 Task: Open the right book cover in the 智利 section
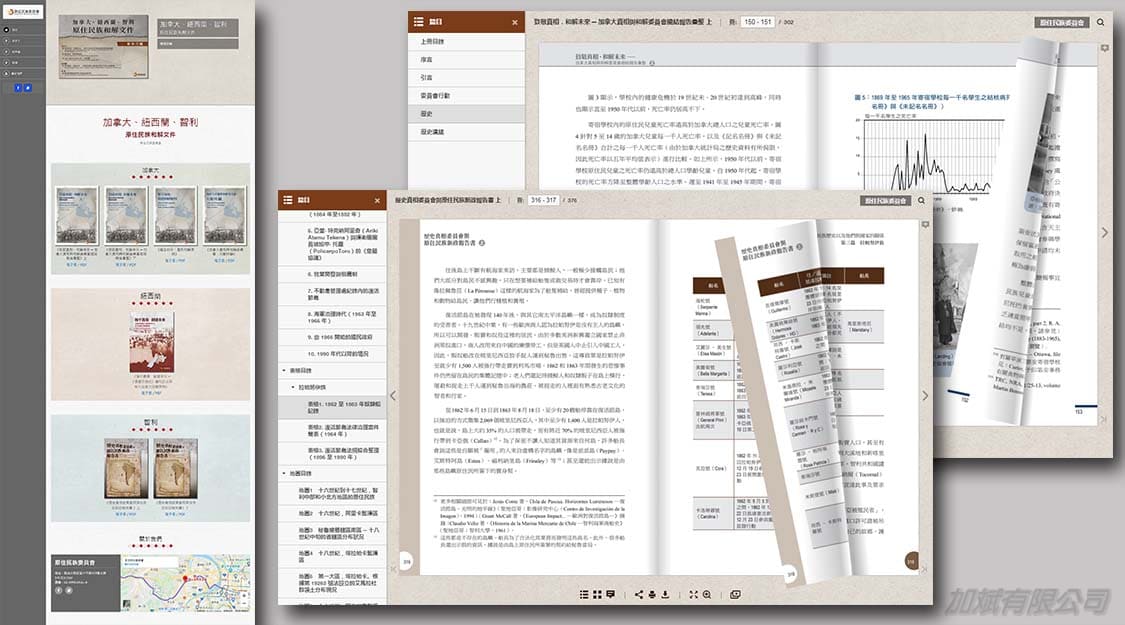tap(176, 468)
